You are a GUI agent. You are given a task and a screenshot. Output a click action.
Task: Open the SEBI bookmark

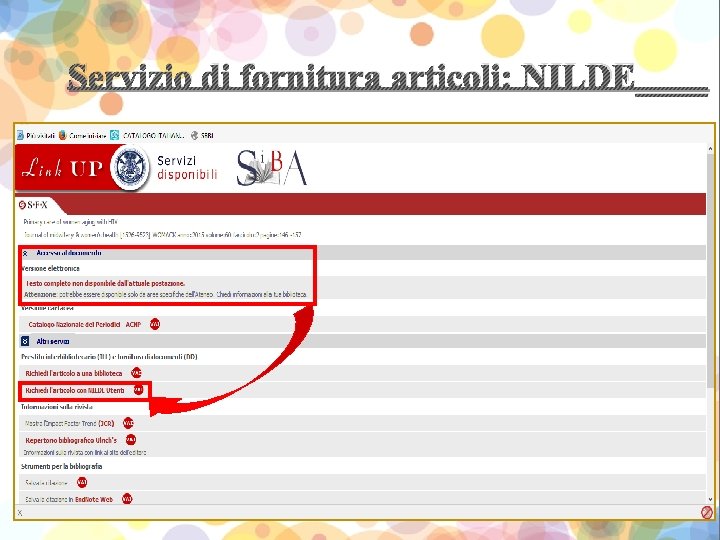click(202, 135)
